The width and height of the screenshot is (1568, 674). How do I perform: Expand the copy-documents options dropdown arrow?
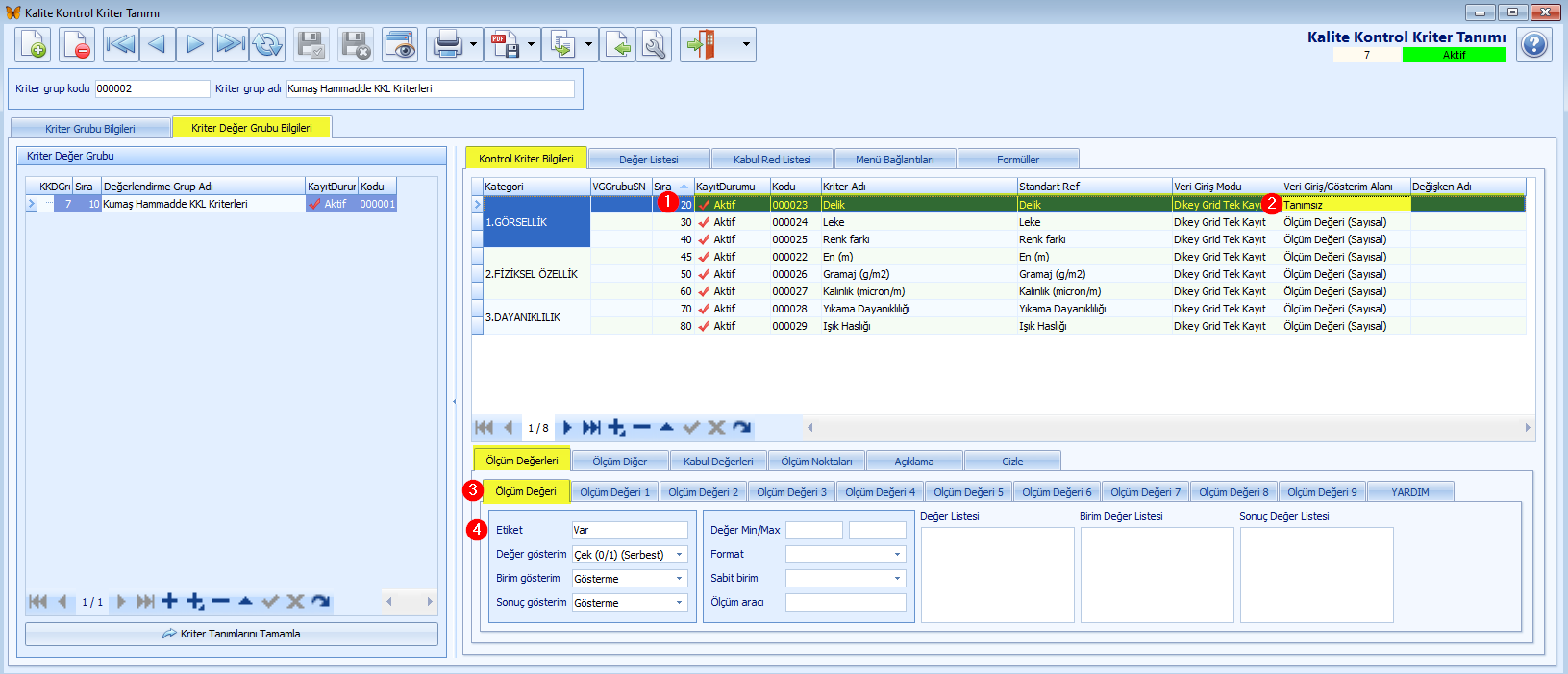[588, 44]
